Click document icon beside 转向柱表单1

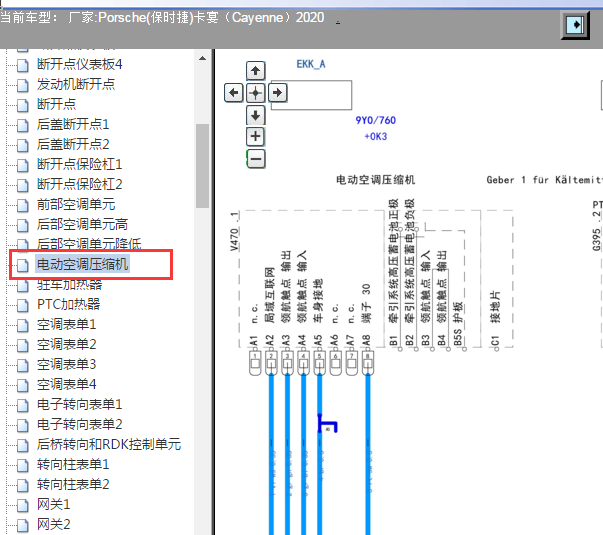click(x=23, y=465)
